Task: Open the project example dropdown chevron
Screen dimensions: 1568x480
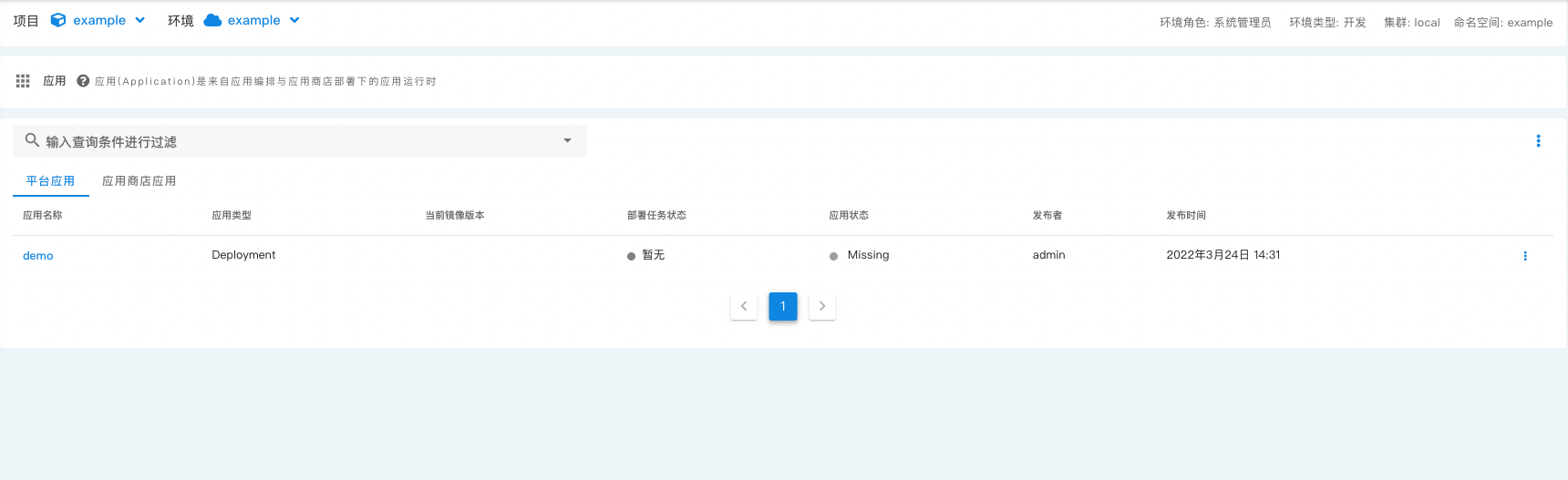Action: [139, 20]
